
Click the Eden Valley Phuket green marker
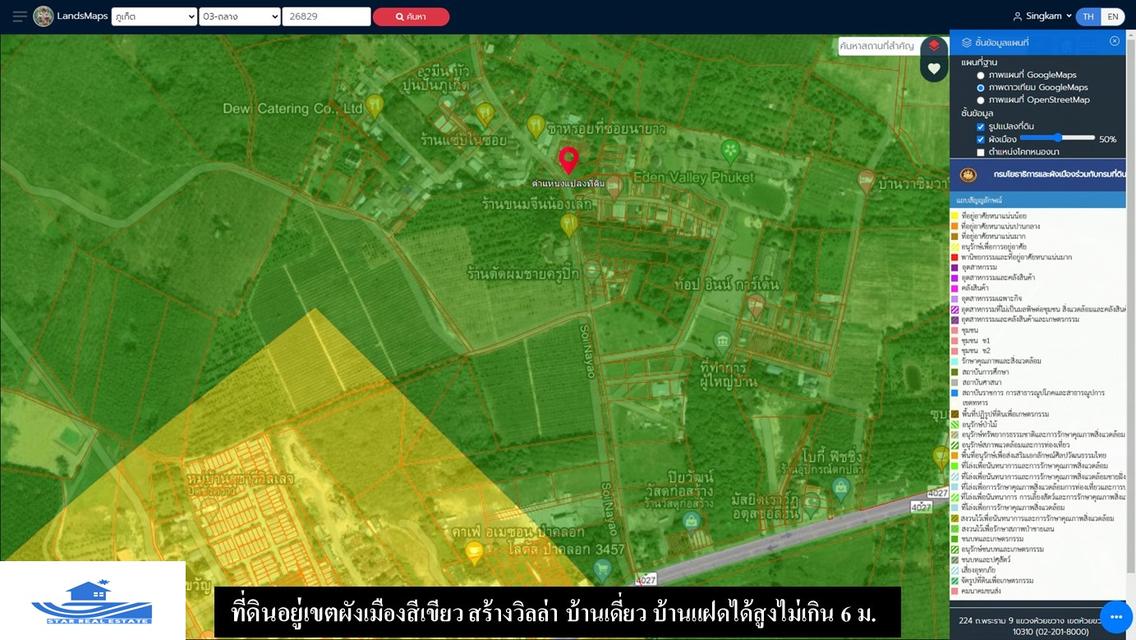coord(730,151)
